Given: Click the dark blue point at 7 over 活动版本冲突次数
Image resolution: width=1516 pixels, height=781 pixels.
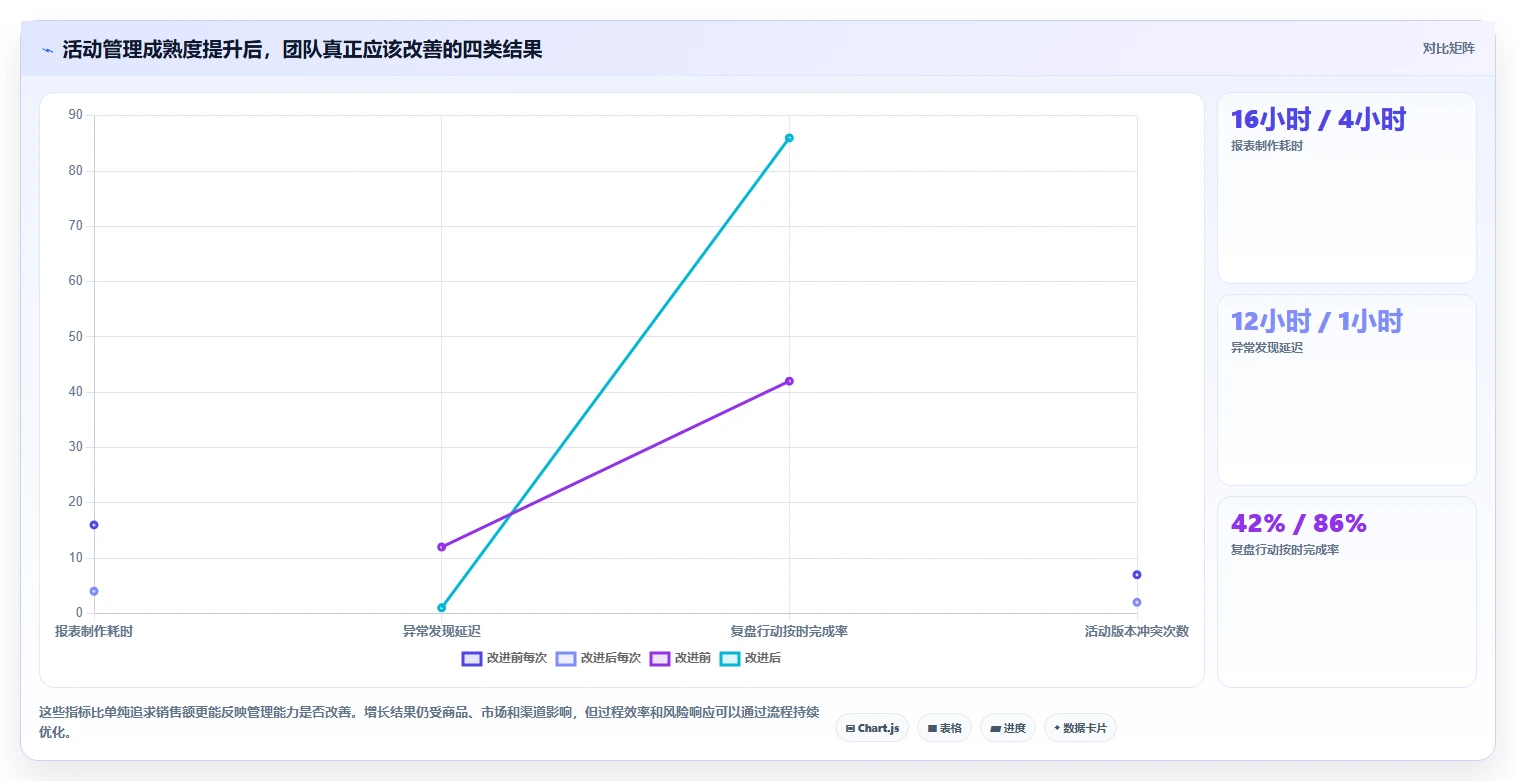Looking at the screenshot, I should click(1137, 575).
